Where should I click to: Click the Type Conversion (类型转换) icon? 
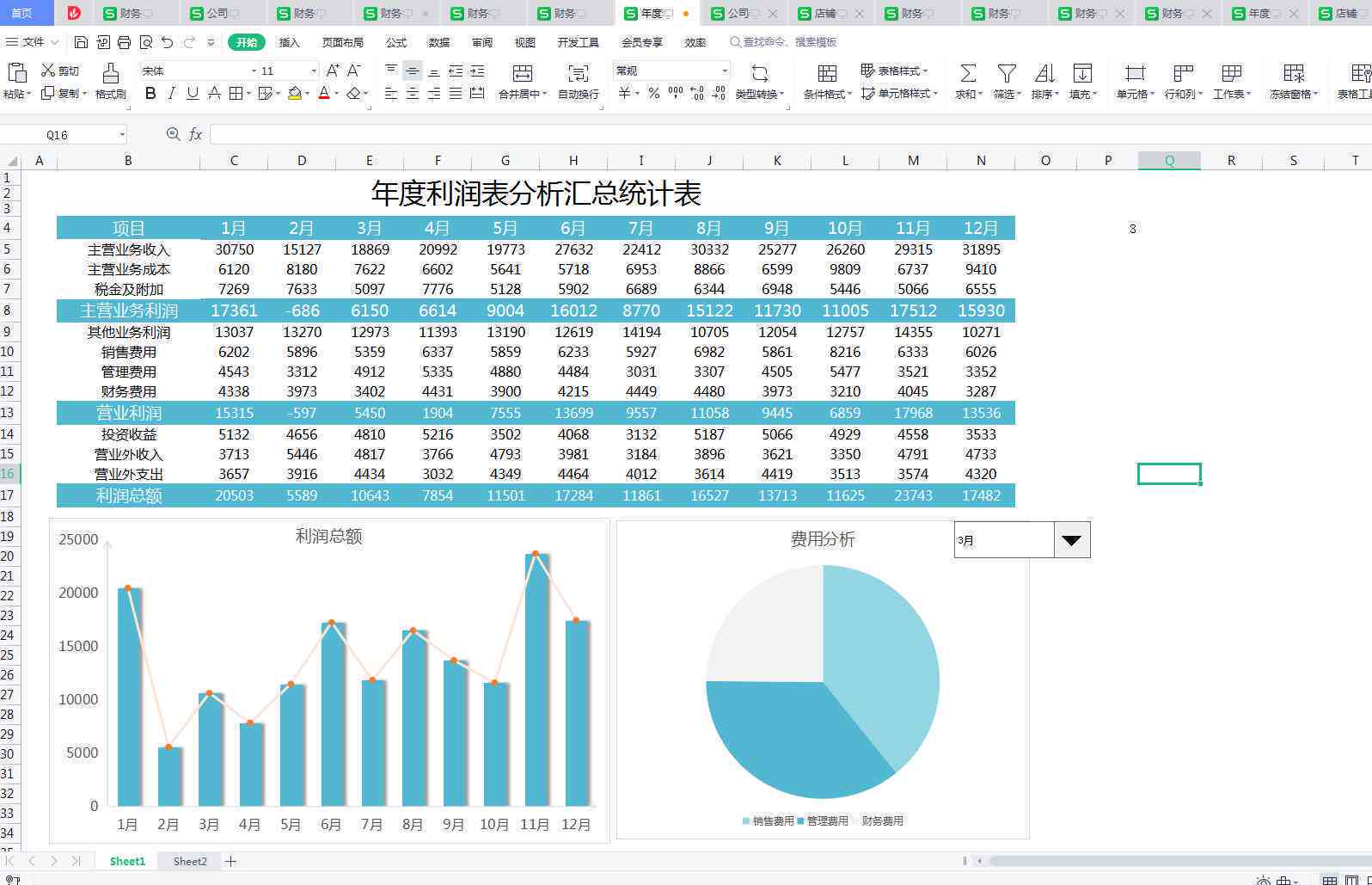click(759, 74)
